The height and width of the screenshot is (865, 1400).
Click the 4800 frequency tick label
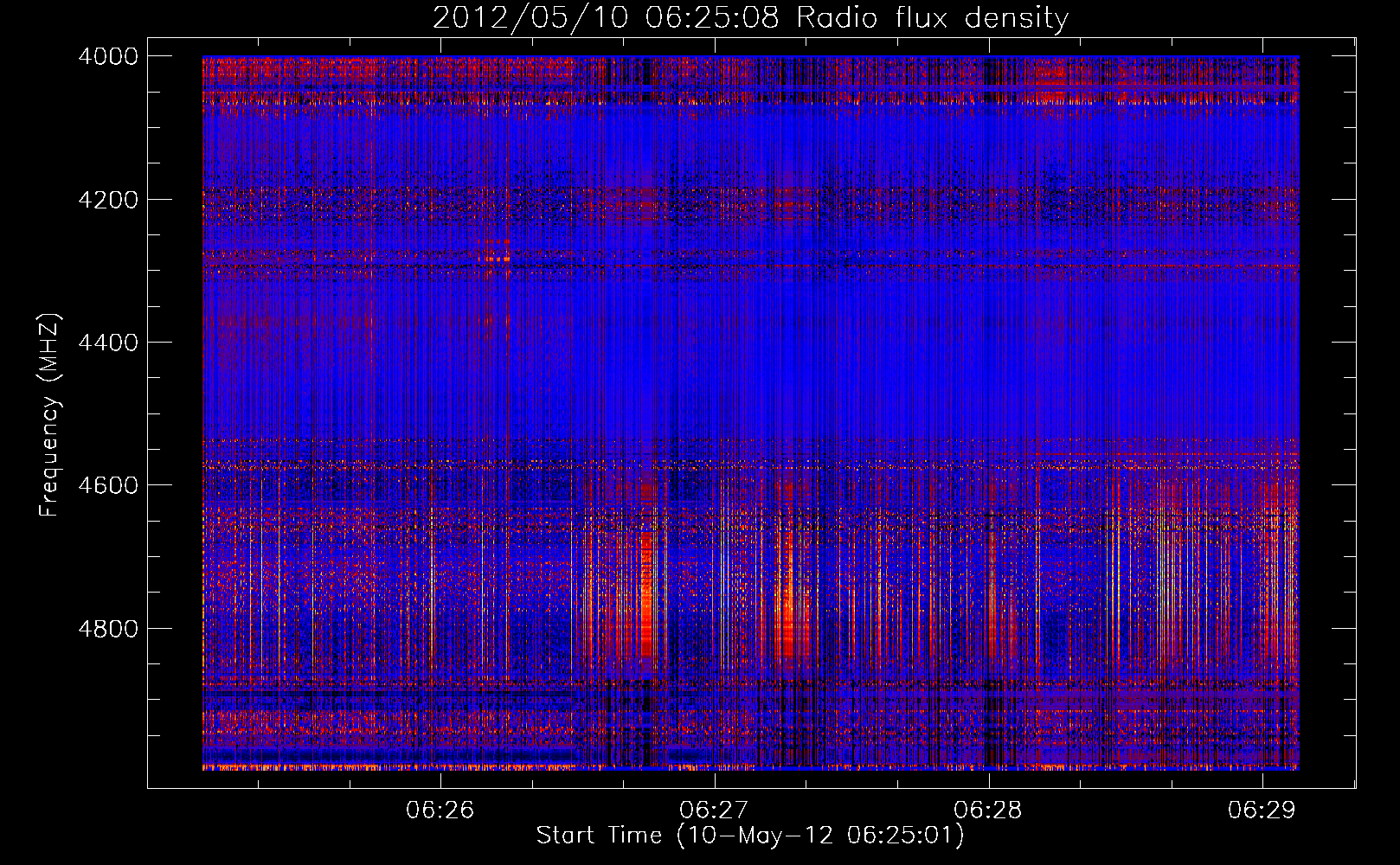pos(108,628)
